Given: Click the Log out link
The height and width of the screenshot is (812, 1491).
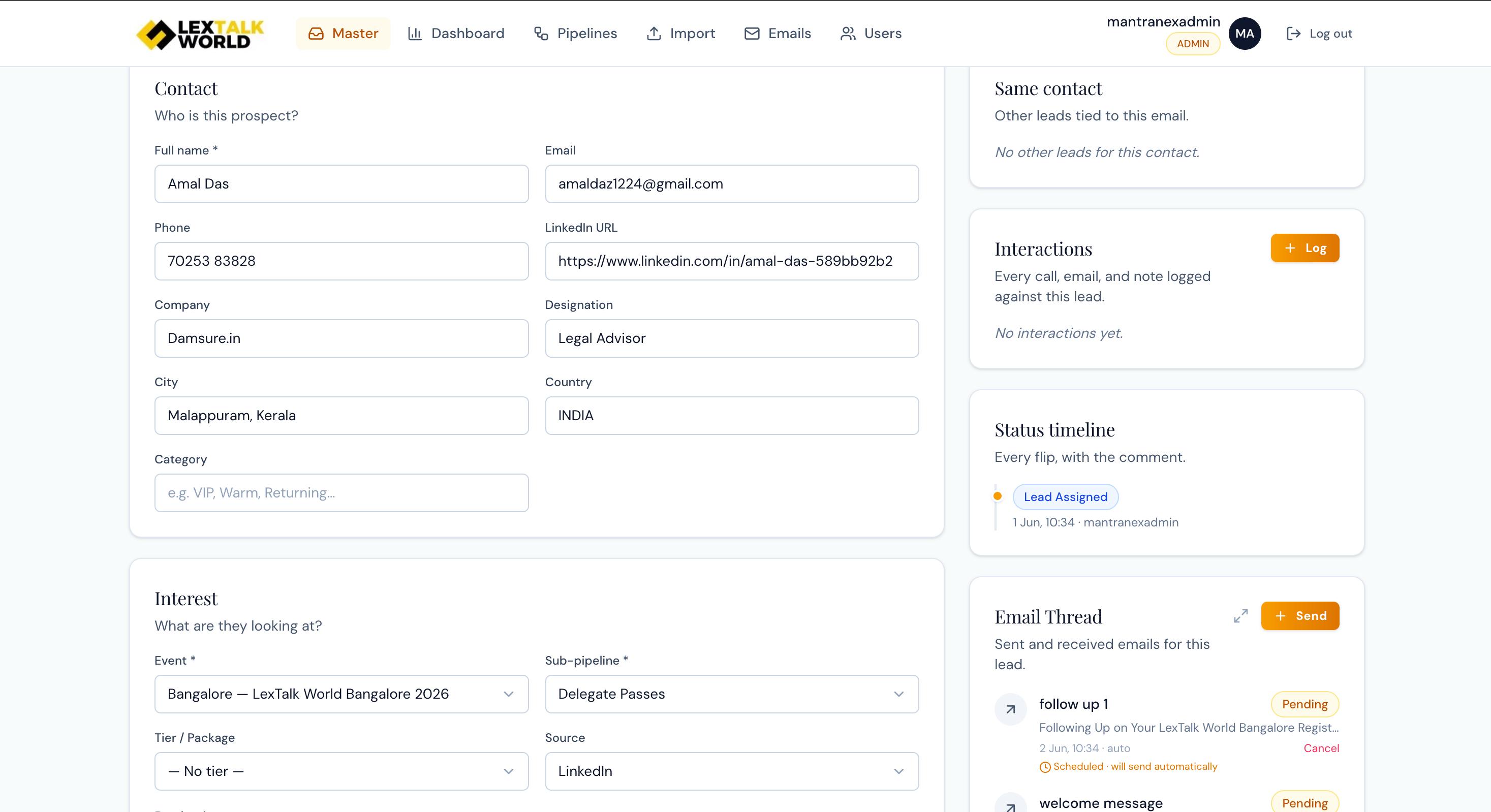Looking at the screenshot, I should pyautogui.click(x=1319, y=34).
